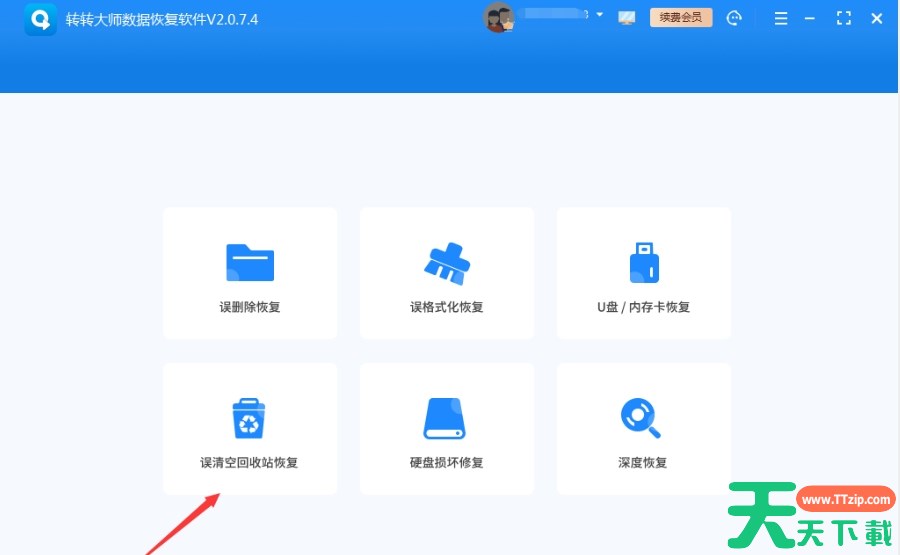This screenshot has height=555, width=900.
Task: Click the 误格式化恢复 text label
Action: coord(446,307)
